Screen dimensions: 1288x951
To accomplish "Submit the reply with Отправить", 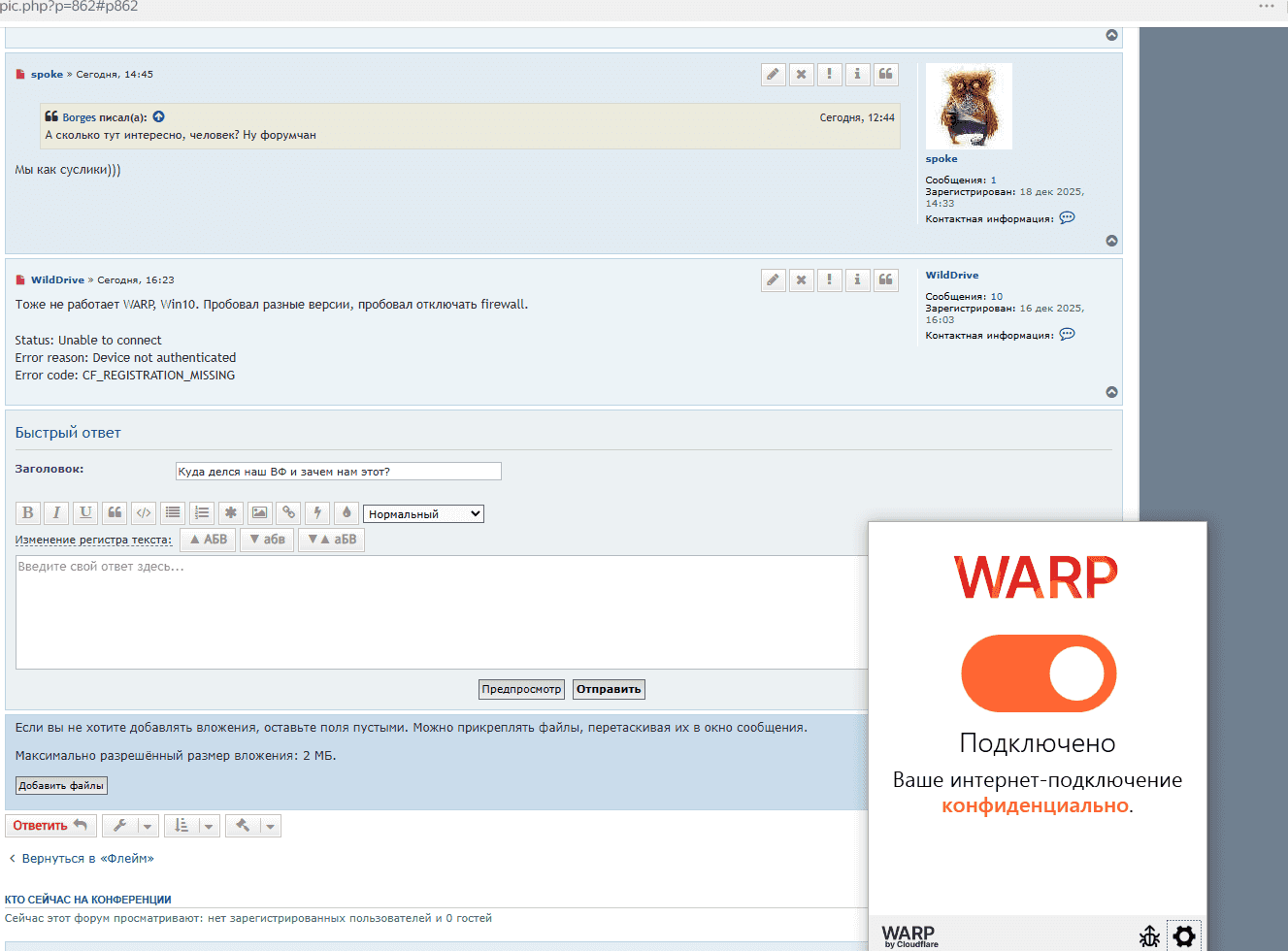I will point(609,689).
